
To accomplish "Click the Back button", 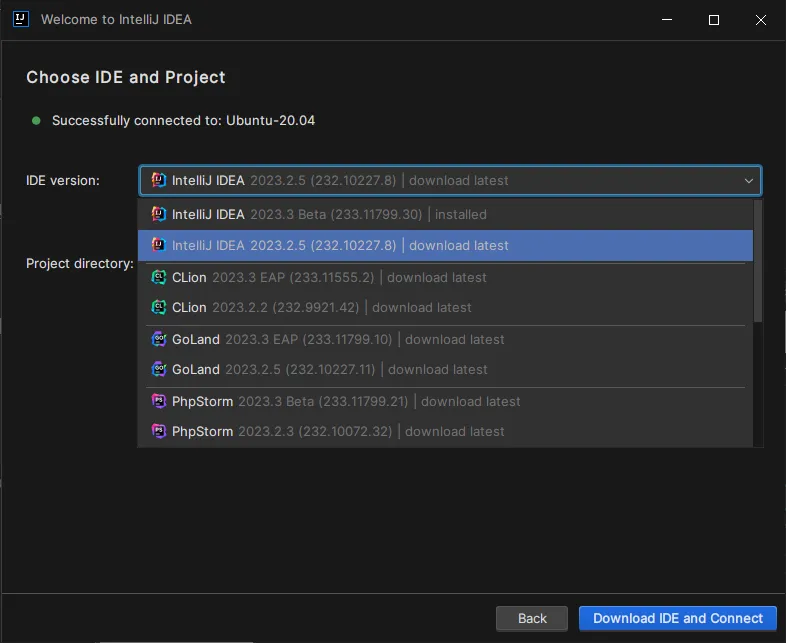I will (x=532, y=618).
